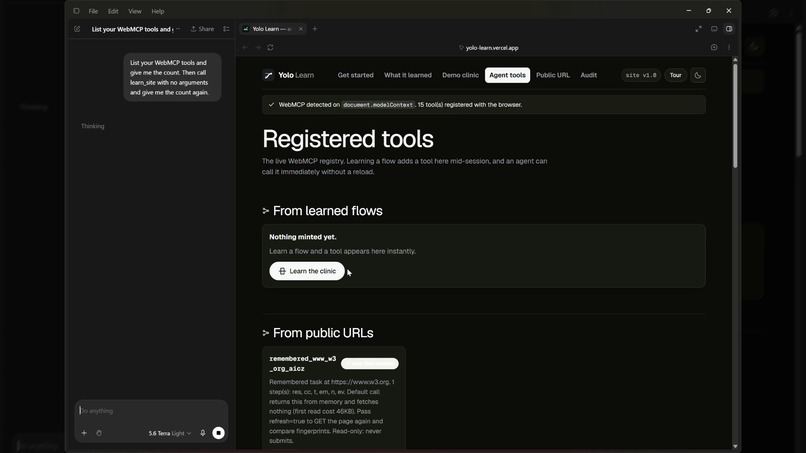
Task: Go forward in the embedded browser
Action: pos(258,47)
